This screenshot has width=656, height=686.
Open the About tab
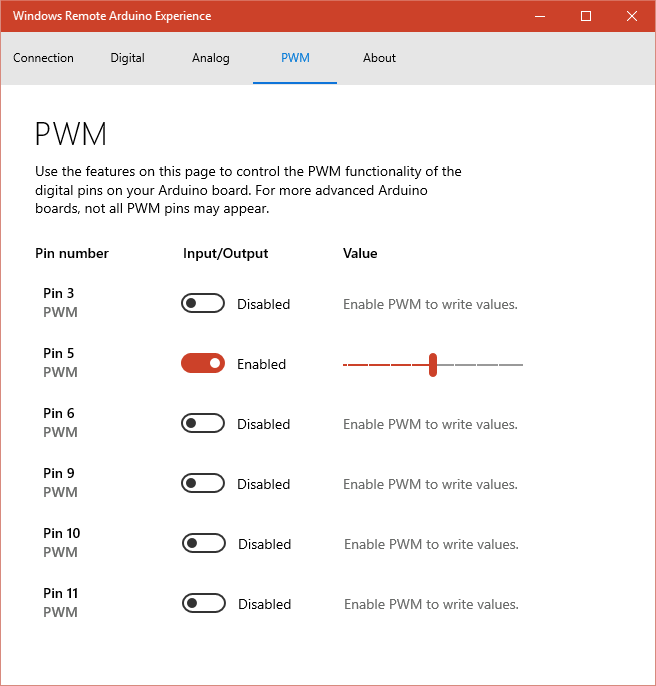[x=379, y=58]
